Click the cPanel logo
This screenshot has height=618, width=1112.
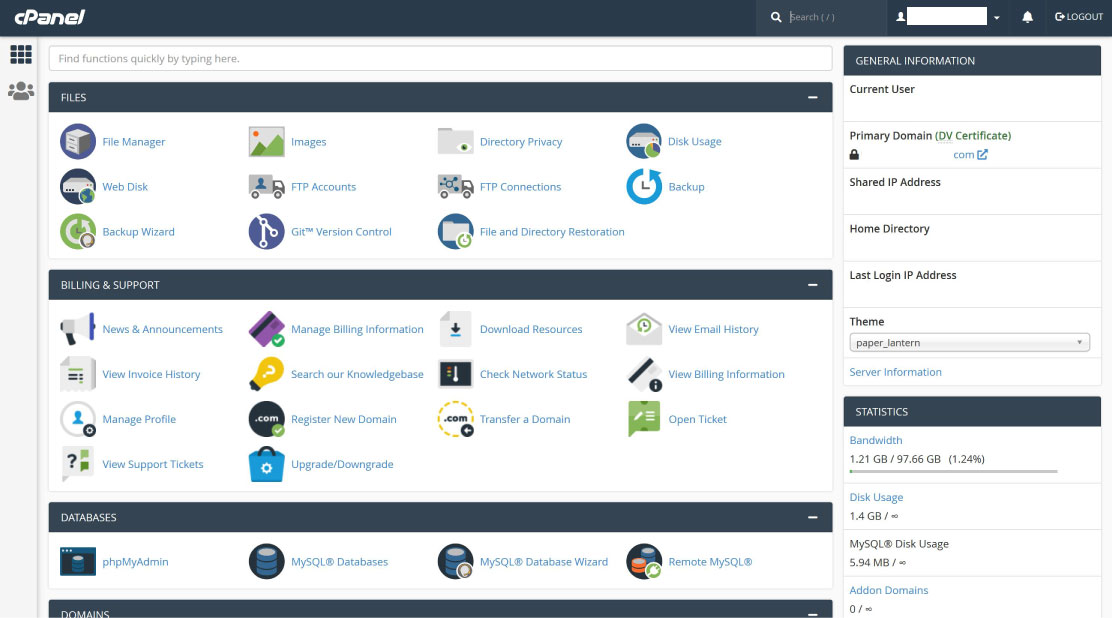tap(50, 17)
